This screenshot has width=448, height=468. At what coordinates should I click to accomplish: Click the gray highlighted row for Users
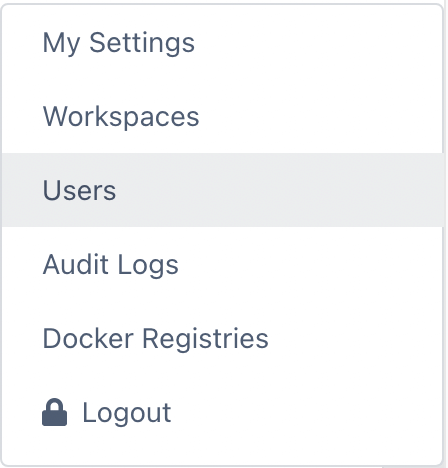click(x=223, y=190)
